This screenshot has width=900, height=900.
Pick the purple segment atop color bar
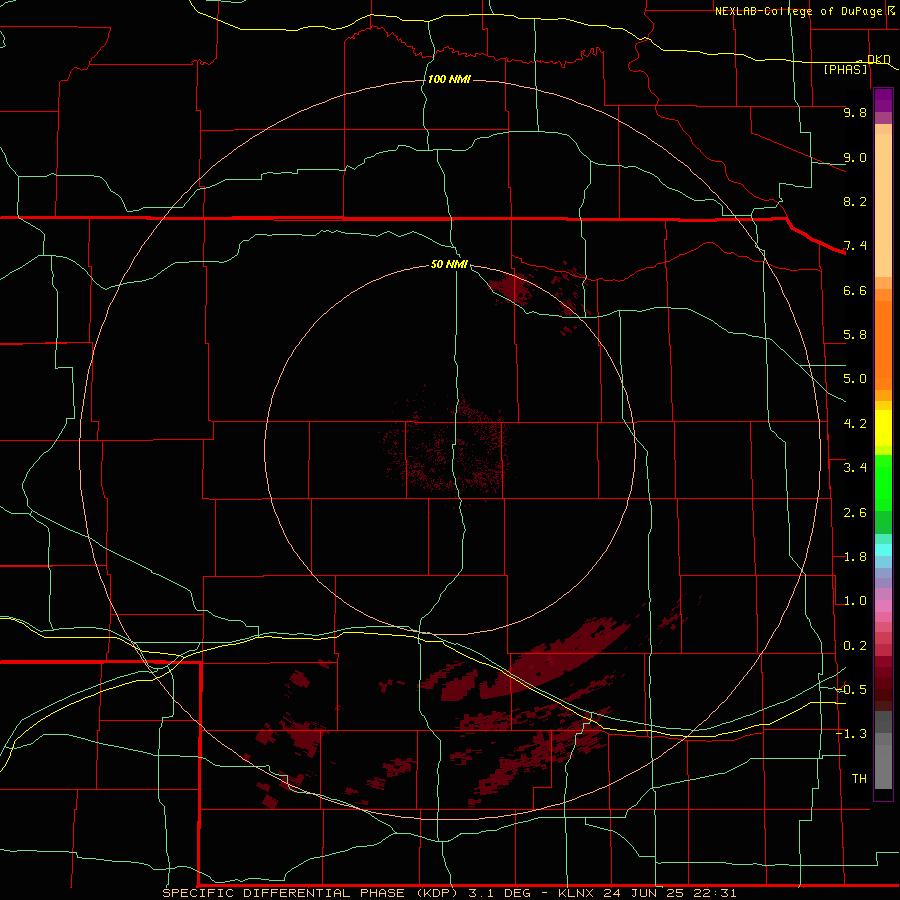click(883, 100)
